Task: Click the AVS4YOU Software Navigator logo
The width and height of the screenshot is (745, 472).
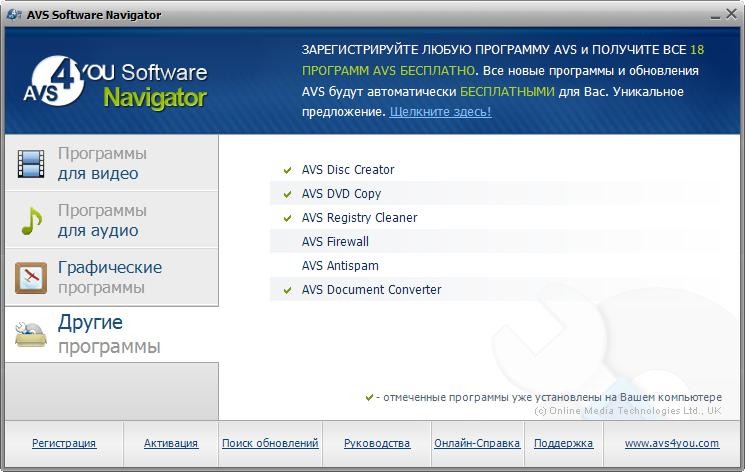Action: coord(116,82)
